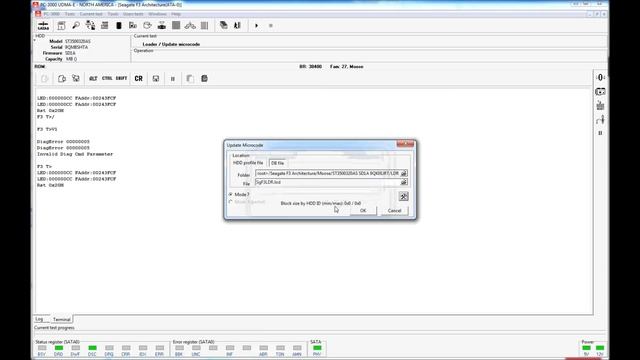Click the copy pages icon in terminal toolbar
640x360 pixels.
[190, 78]
